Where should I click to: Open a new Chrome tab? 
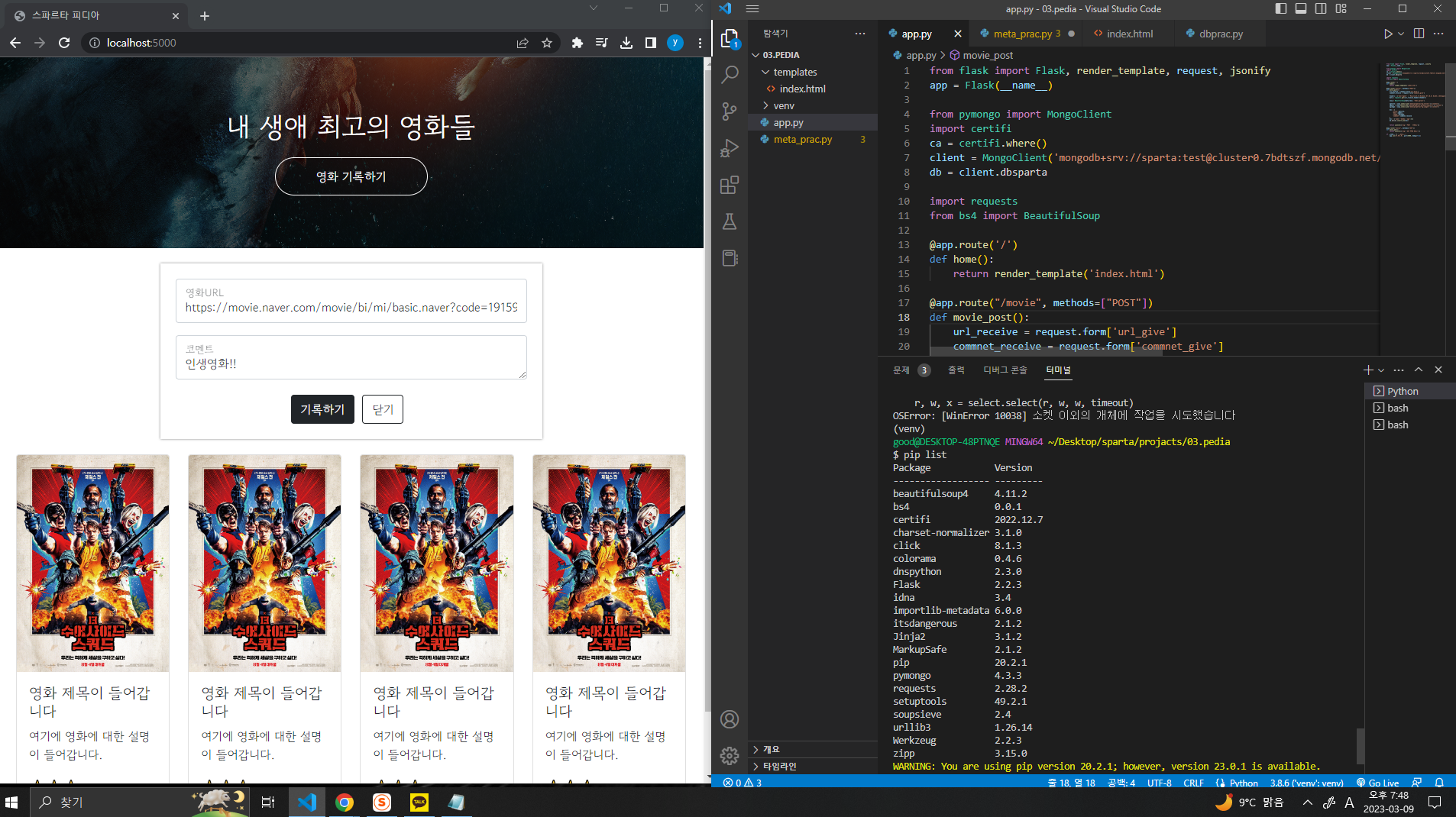click(x=205, y=15)
